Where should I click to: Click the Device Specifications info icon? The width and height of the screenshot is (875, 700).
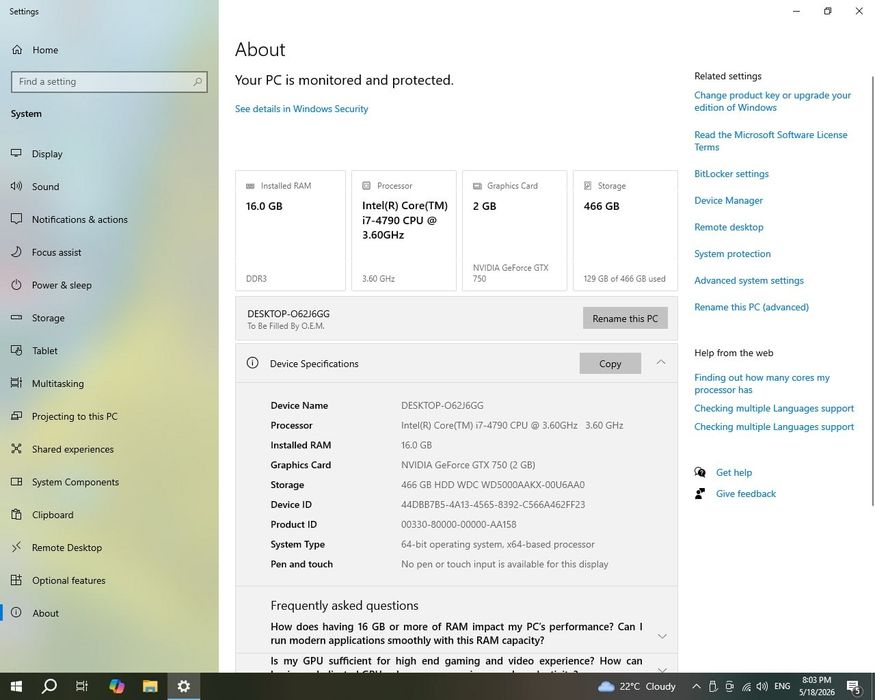tap(252, 363)
